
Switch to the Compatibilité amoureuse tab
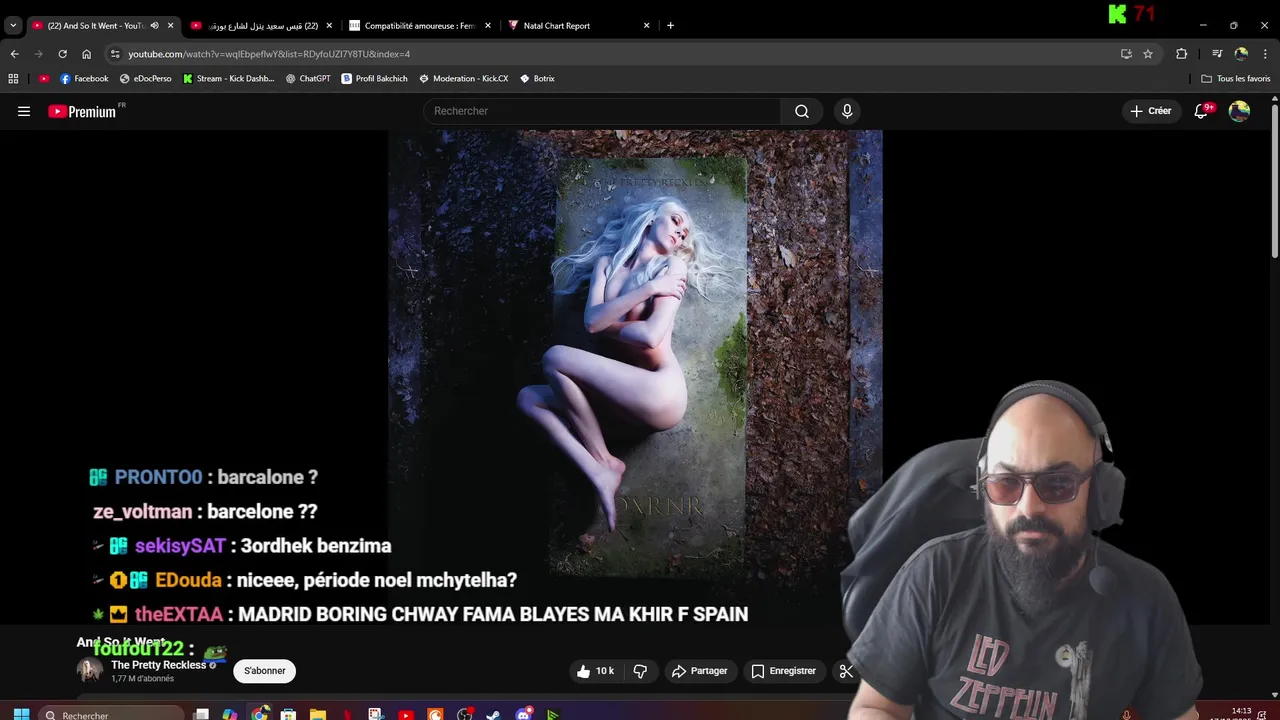pyautogui.click(x=420, y=25)
